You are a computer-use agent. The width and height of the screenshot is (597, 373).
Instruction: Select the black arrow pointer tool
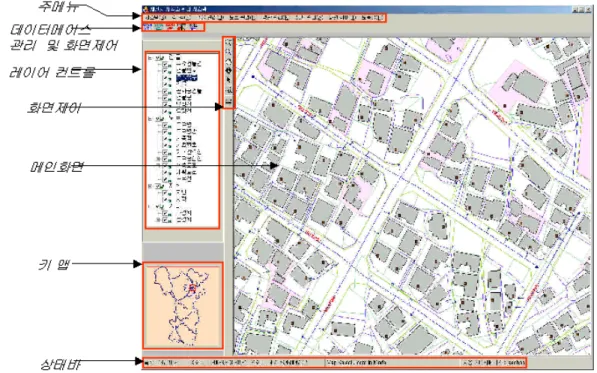coord(229,80)
